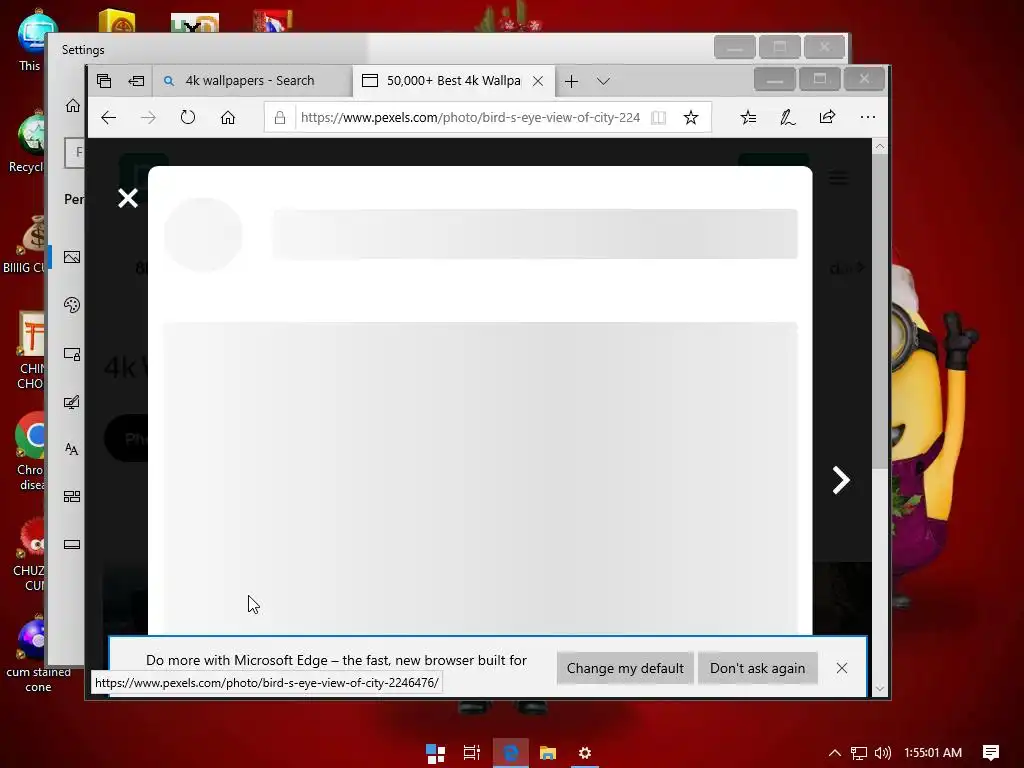Go to next photo with right arrow
This screenshot has height=768, width=1024.
[841, 480]
